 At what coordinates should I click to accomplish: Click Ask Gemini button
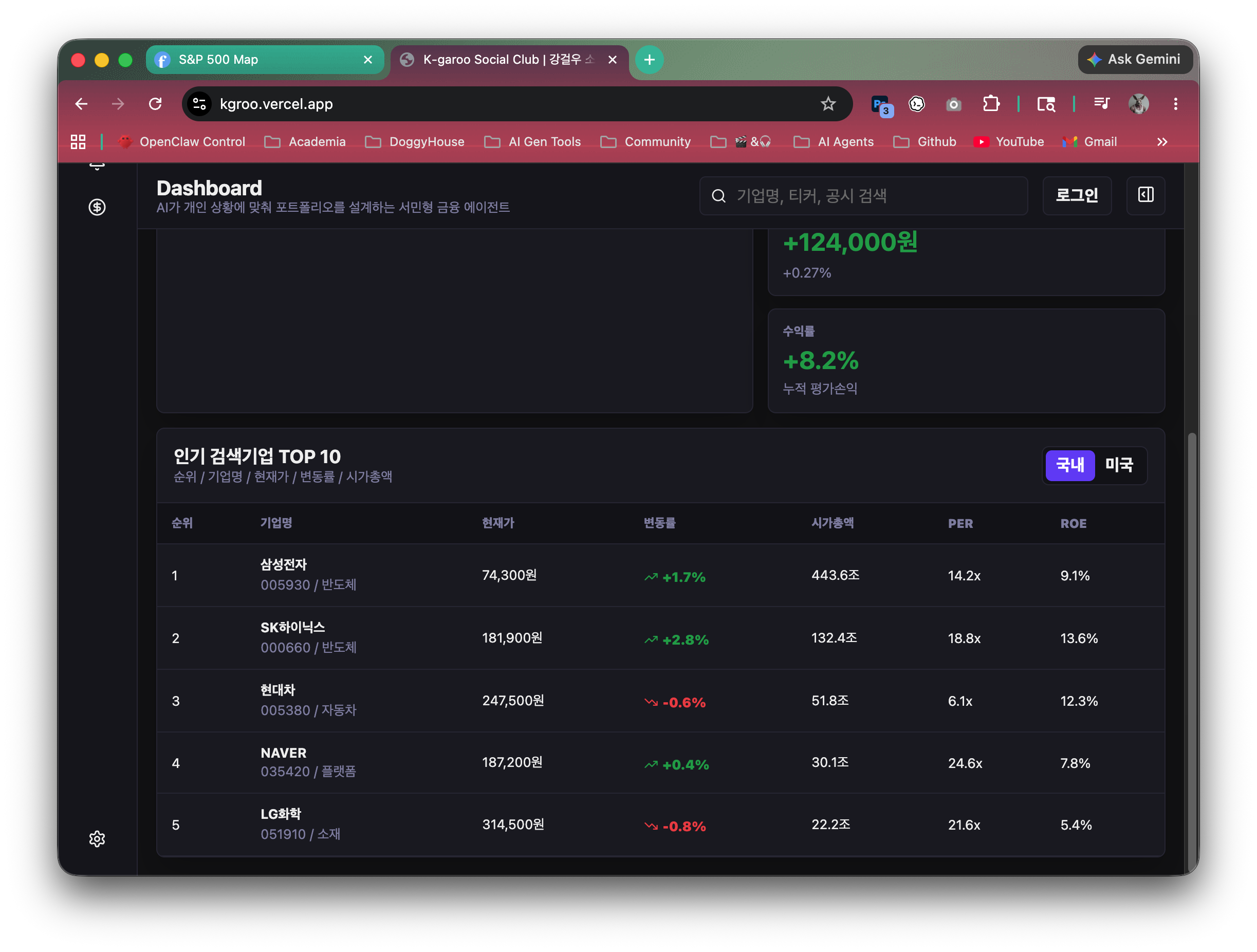tap(1135, 60)
